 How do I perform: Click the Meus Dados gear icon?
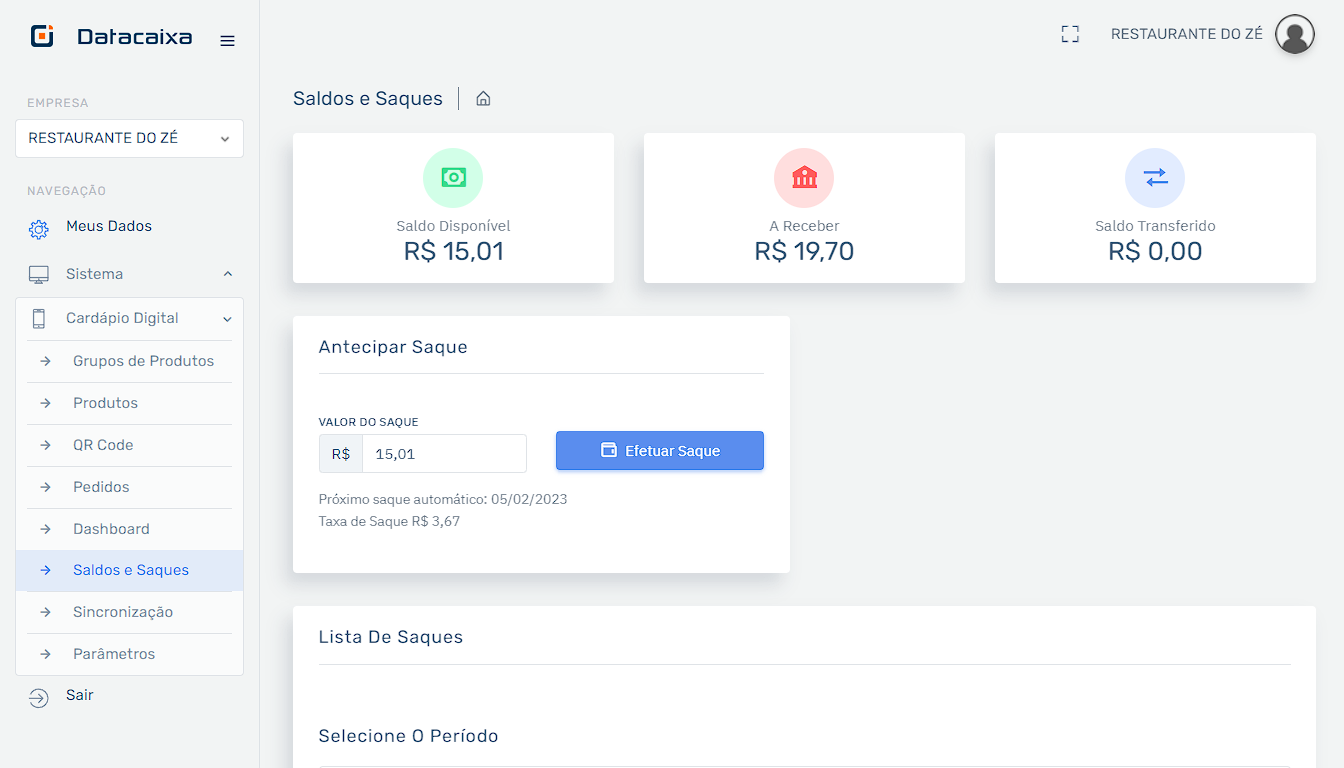[x=39, y=229]
